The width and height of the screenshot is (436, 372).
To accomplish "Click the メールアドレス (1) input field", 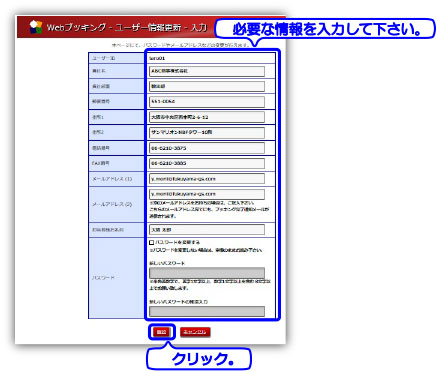I will tap(207, 179).
